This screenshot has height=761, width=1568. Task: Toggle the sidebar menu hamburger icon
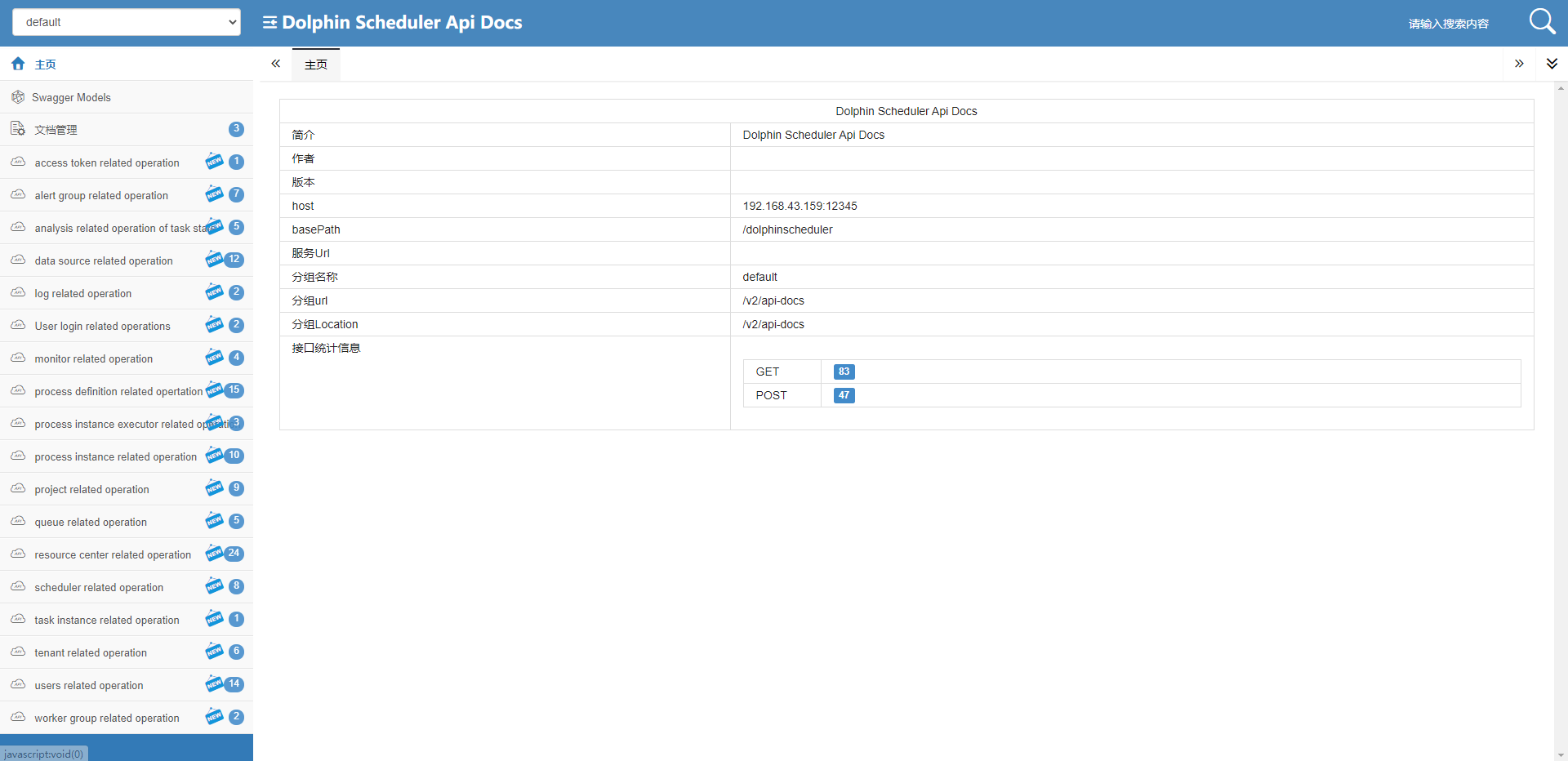click(x=269, y=23)
